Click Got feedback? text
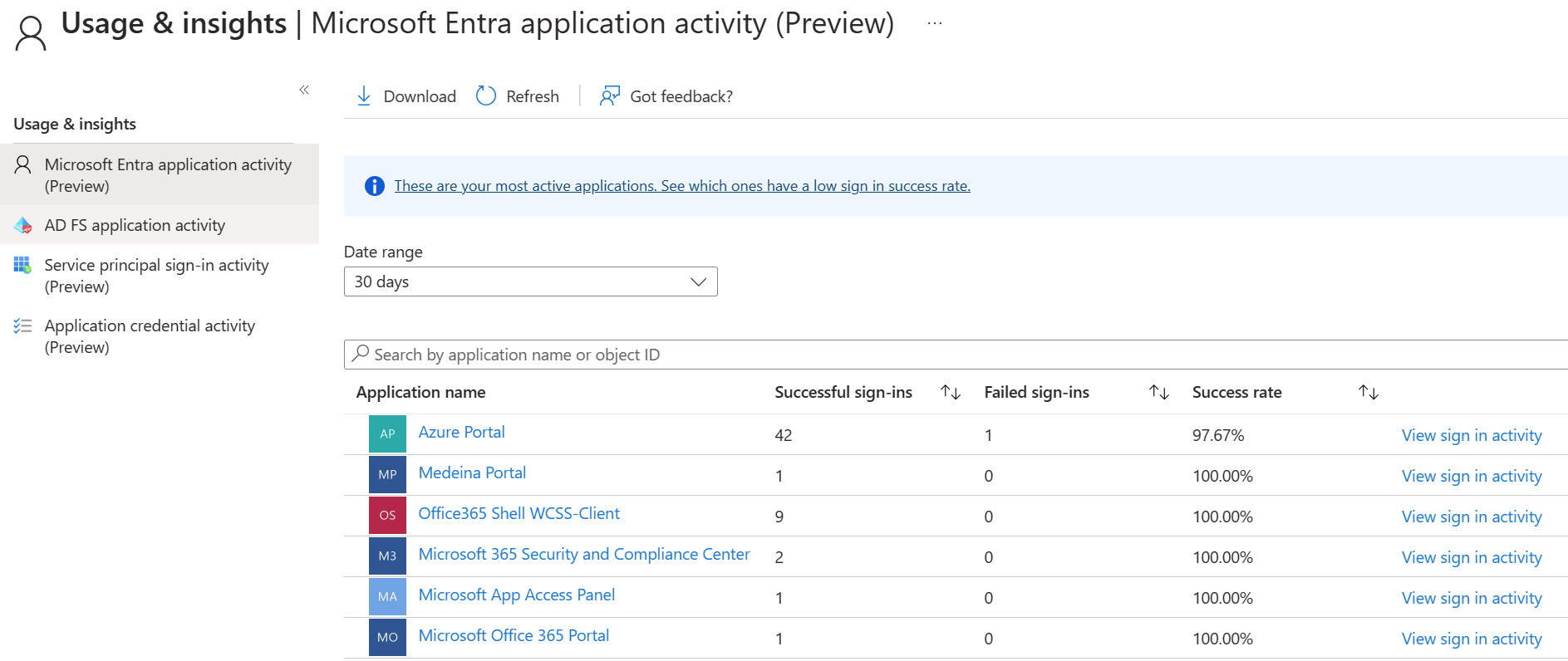 click(x=681, y=96)
